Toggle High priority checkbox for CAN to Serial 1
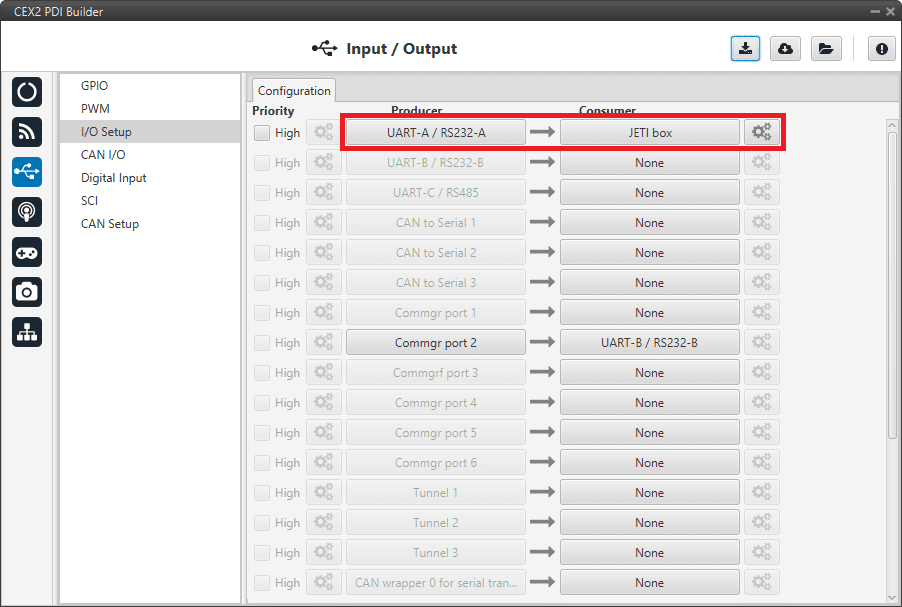 262,223
